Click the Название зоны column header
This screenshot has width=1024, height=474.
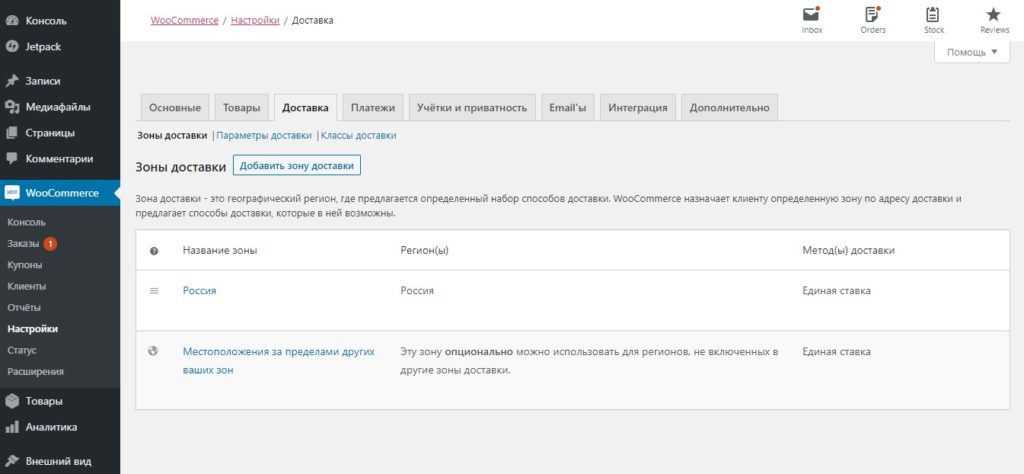point(219,251)
